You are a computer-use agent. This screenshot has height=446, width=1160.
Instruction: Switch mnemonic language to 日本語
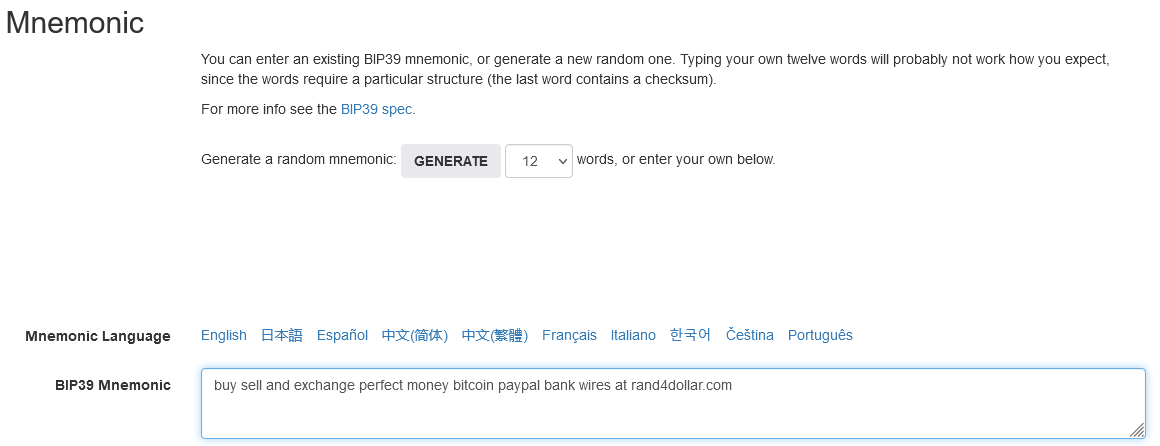[281, 335]
